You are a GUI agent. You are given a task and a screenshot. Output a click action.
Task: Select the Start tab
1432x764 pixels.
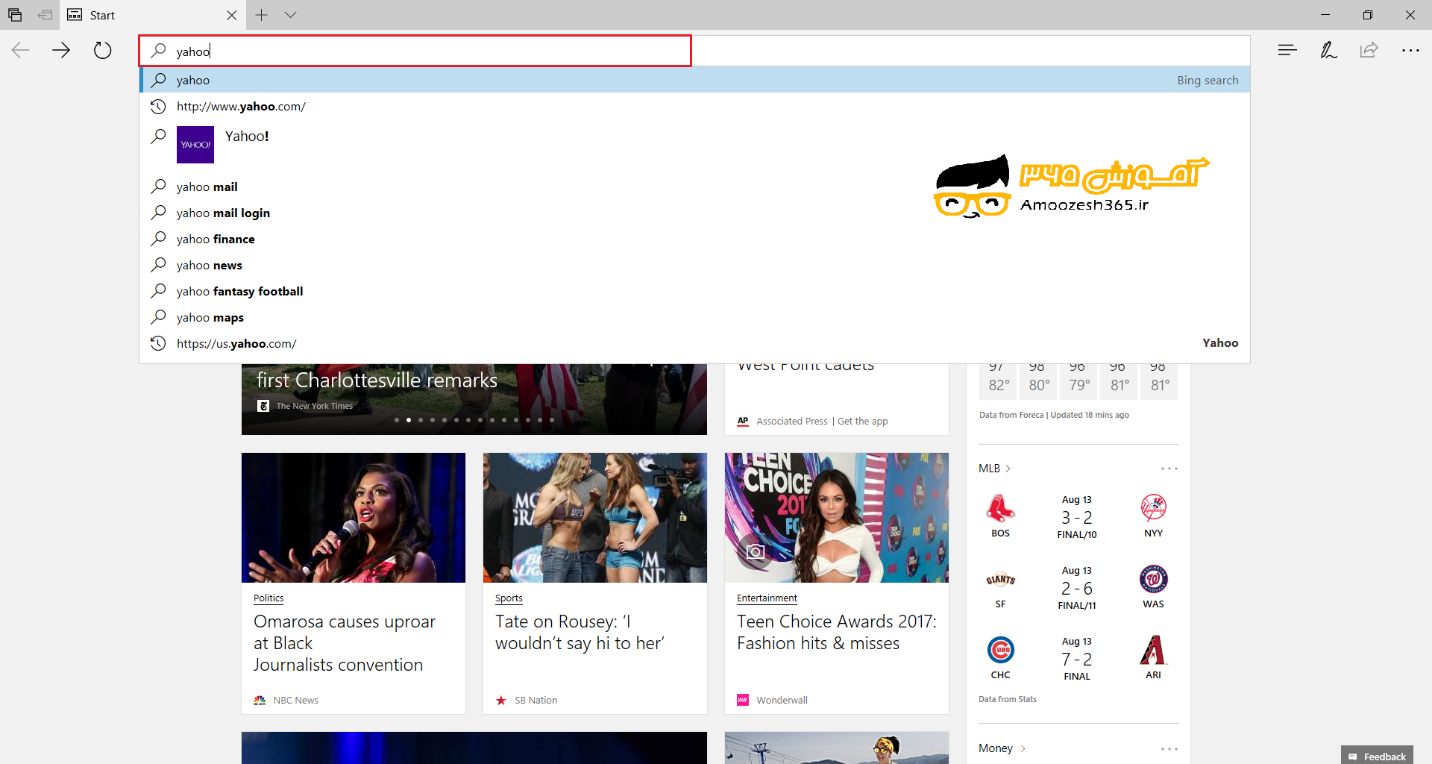[x=153, y=15]
